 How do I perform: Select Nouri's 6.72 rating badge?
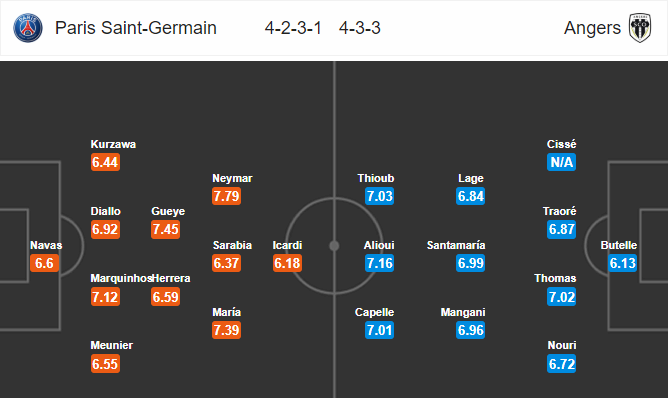tap(561, 364)
